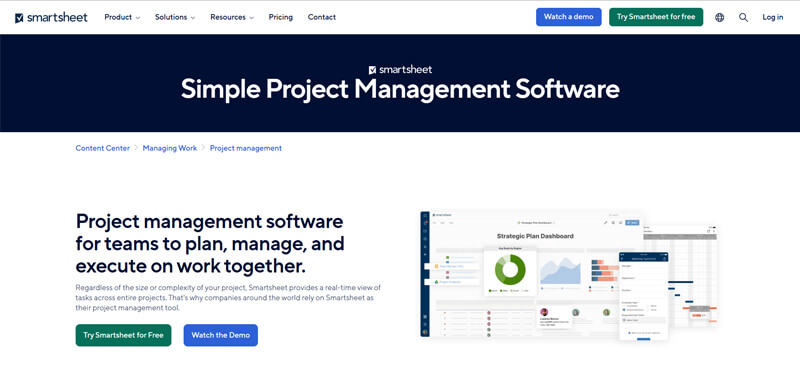Click Try Smartsheet for free in header
The image size is (800, 383).
tap(656, 17)
